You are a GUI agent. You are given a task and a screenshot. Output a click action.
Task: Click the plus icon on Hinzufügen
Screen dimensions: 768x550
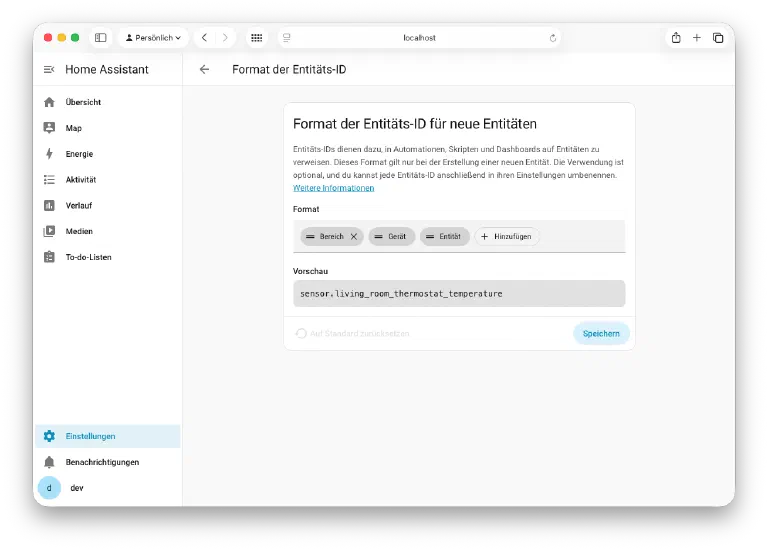click(x=484, y=237)
